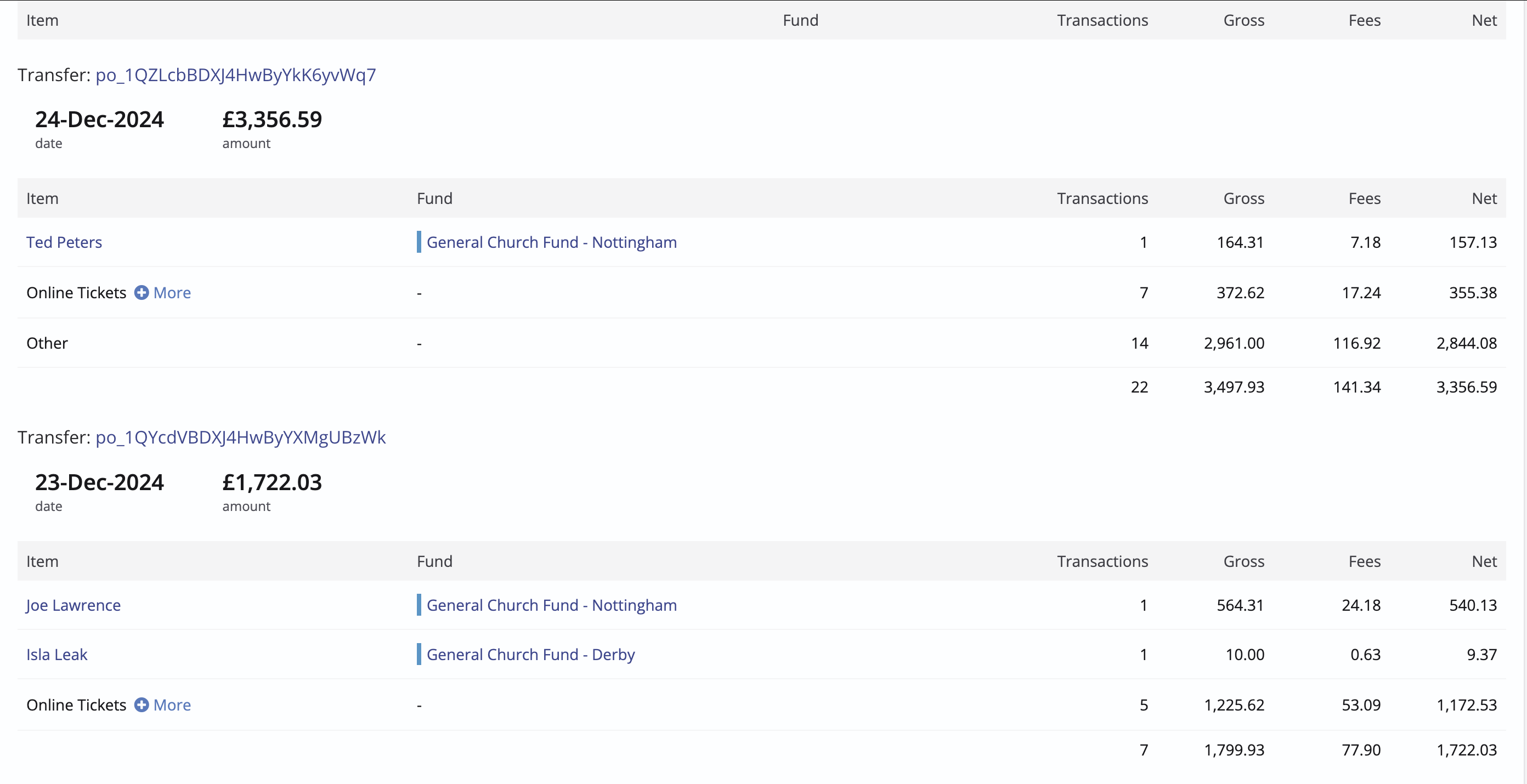Image resolution: width=1527 pixels, height=784 pixels.
Task: Click transactions count 14 in Other row
Action: point(1139,343)
